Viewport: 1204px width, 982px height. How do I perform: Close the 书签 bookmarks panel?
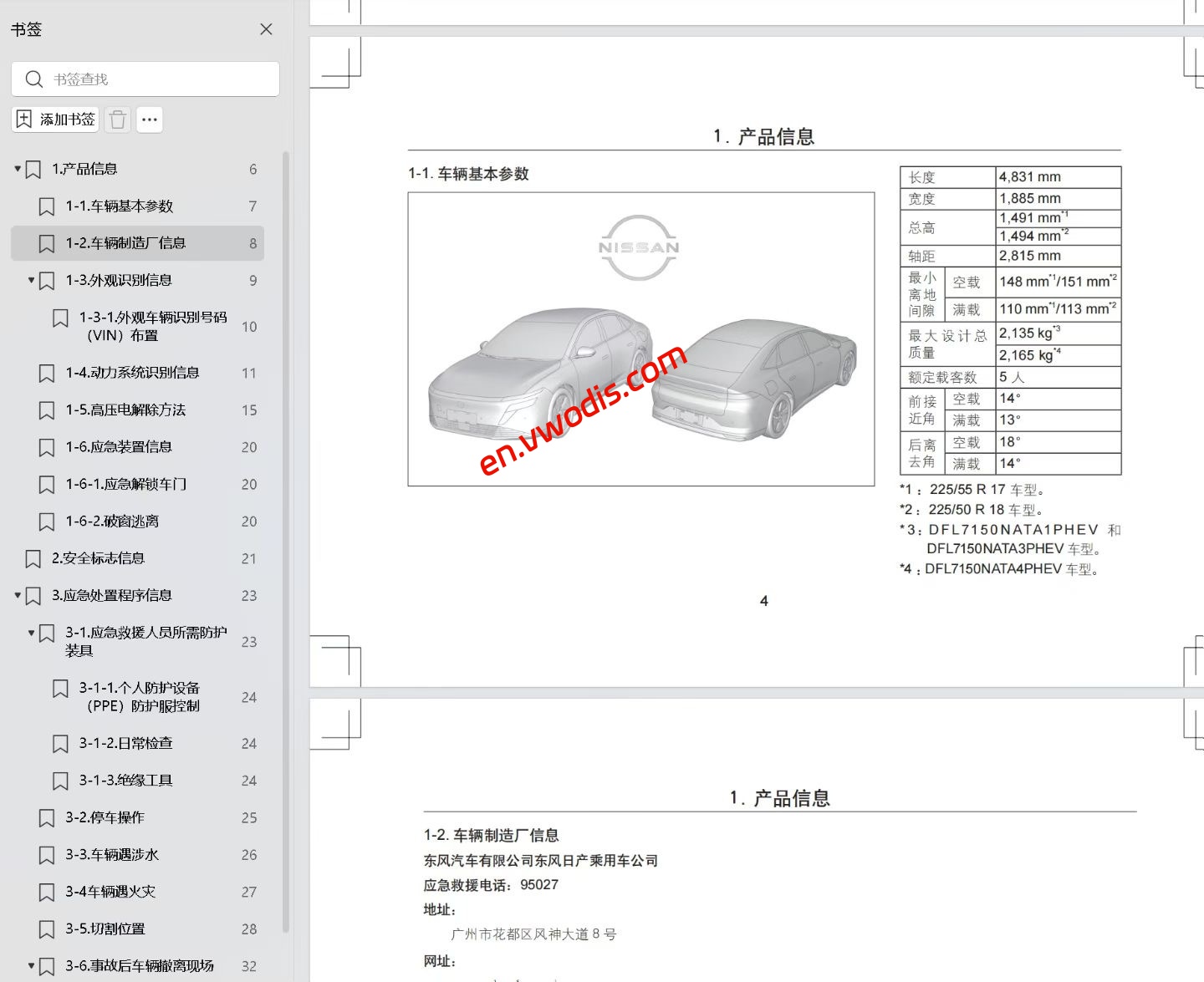(266, 29)
